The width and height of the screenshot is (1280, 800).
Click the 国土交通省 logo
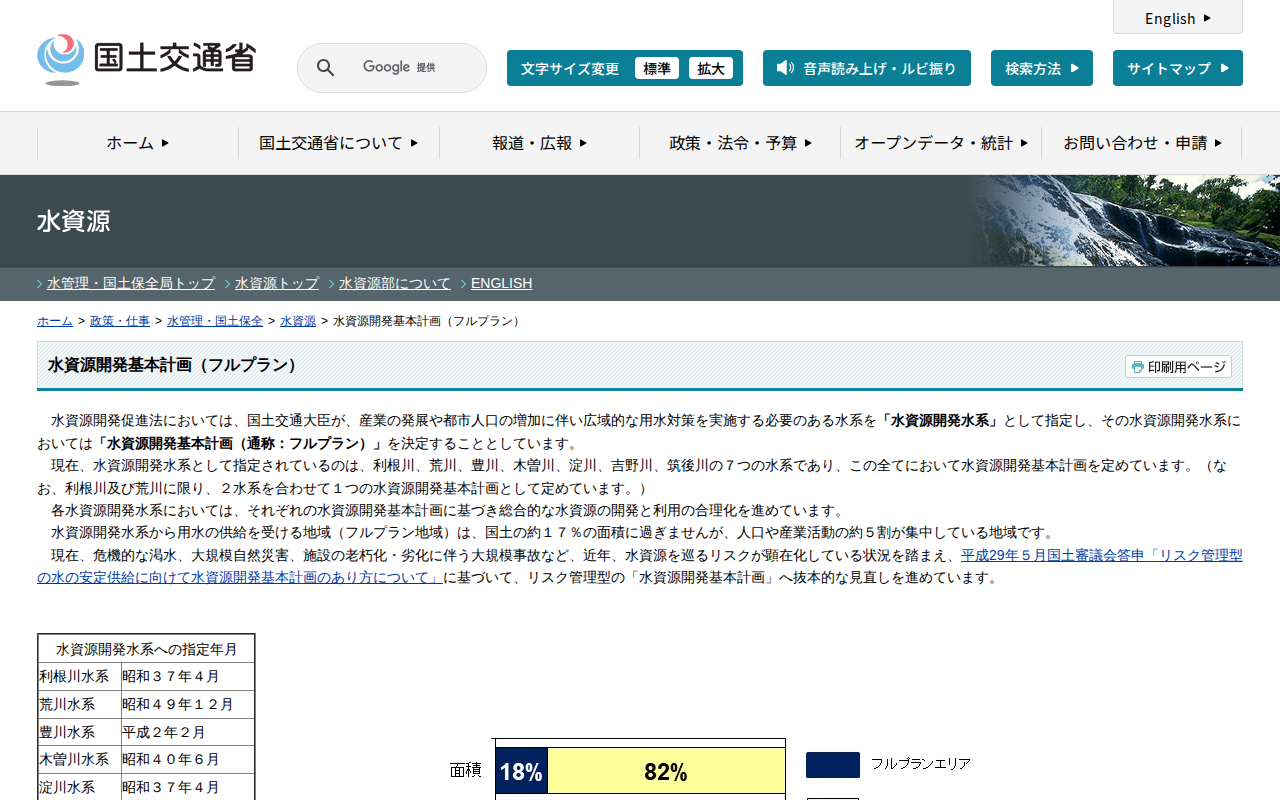pos(147,59)
